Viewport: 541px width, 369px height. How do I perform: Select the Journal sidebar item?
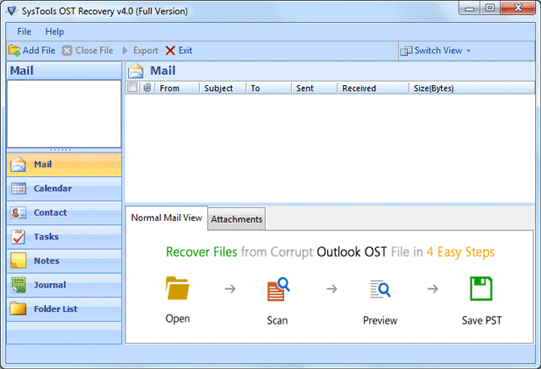[64, 285]
